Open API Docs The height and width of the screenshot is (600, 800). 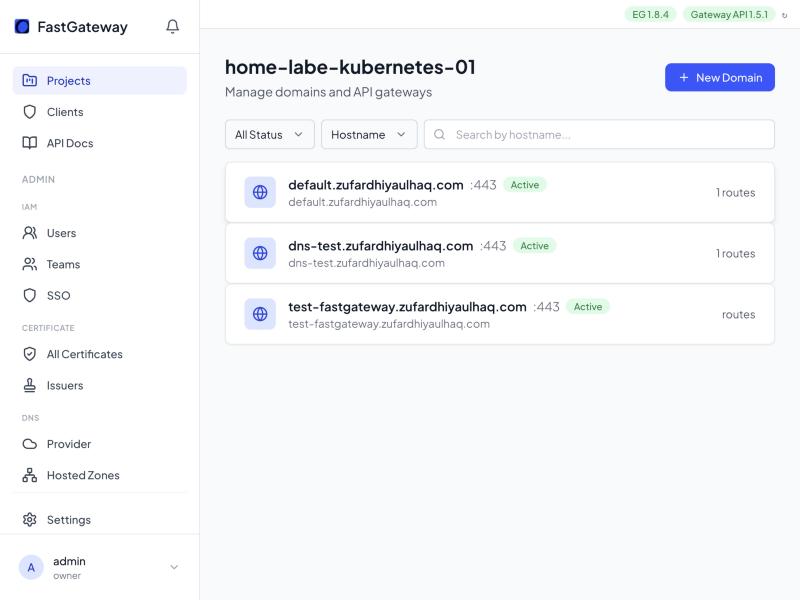[x=99, y=143]
